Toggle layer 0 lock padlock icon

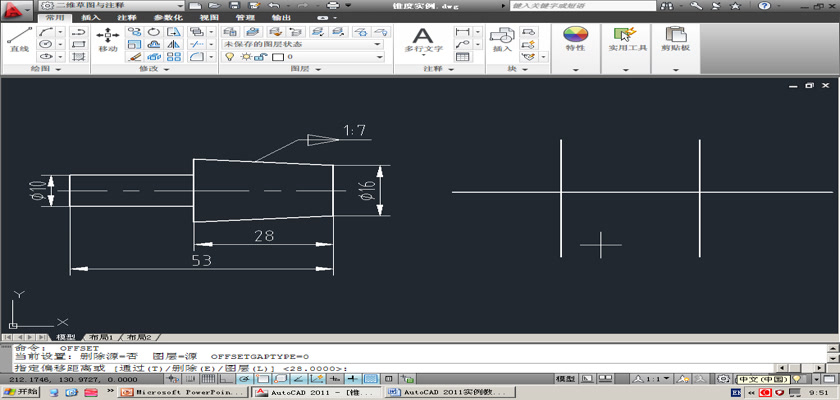click(x=261, y=56)
